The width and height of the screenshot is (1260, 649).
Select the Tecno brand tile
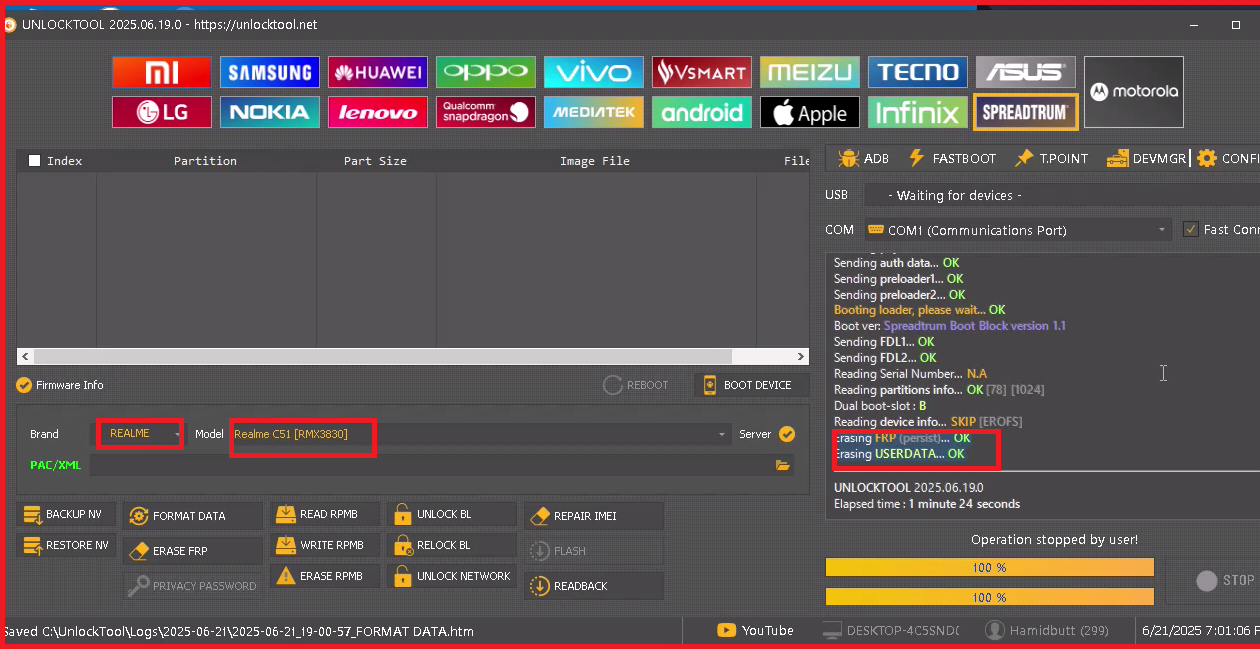click(x=917, y=72)
